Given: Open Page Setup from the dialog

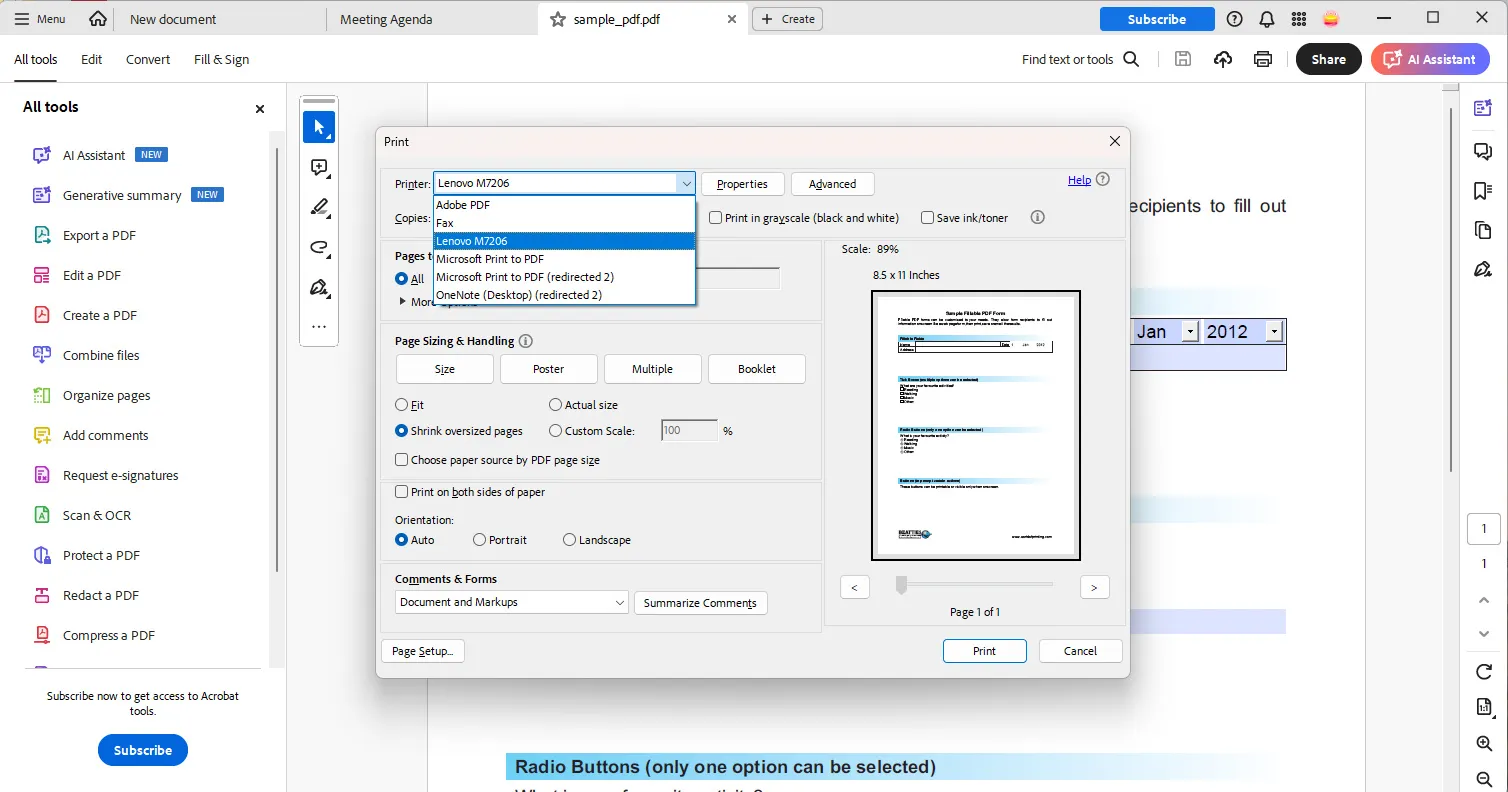Looking at the screenshot, I should click(x=422, y=650).
